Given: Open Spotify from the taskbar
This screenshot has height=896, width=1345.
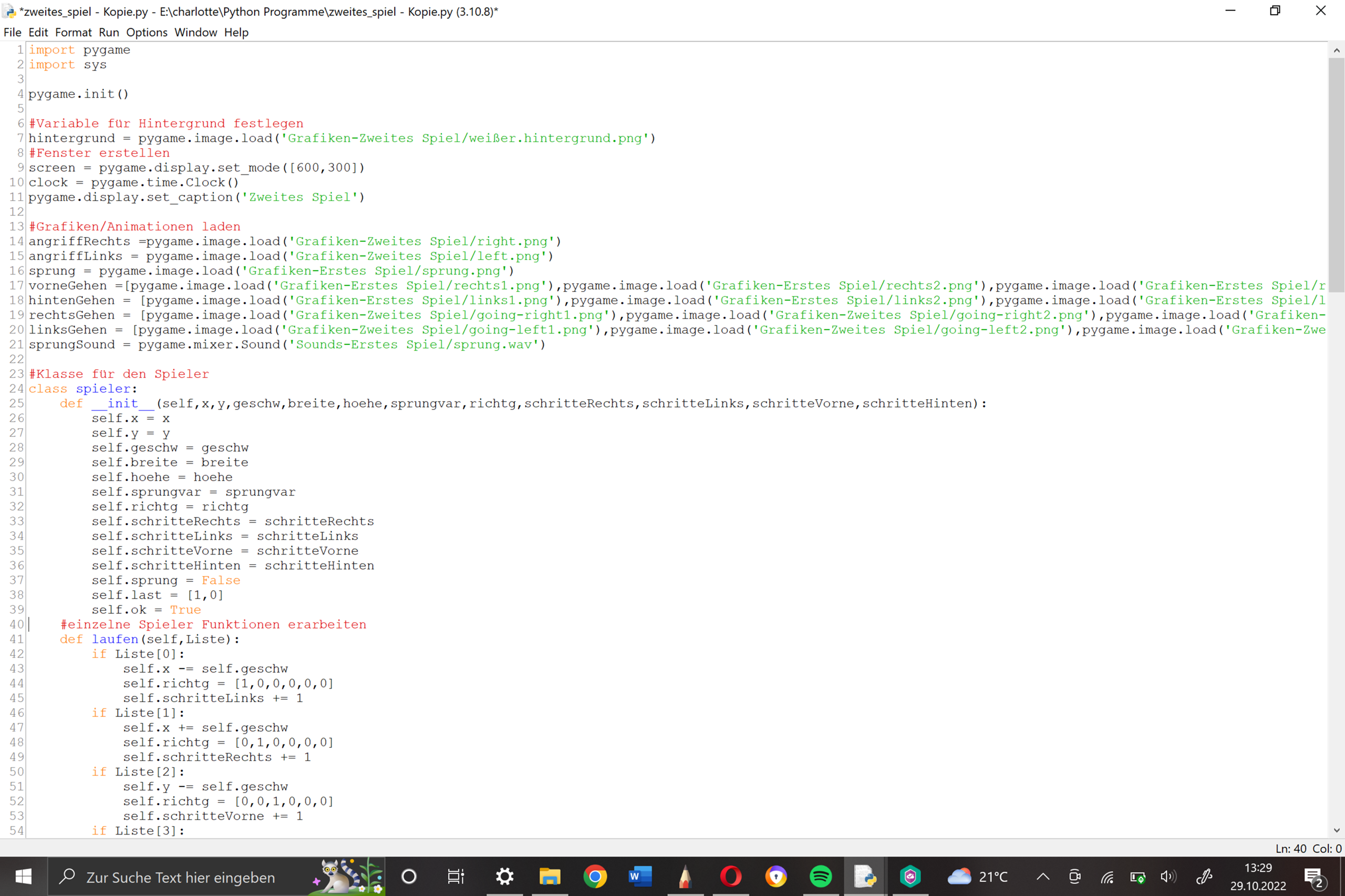Looking at the screenshot, I should click(x=821, y=876).
